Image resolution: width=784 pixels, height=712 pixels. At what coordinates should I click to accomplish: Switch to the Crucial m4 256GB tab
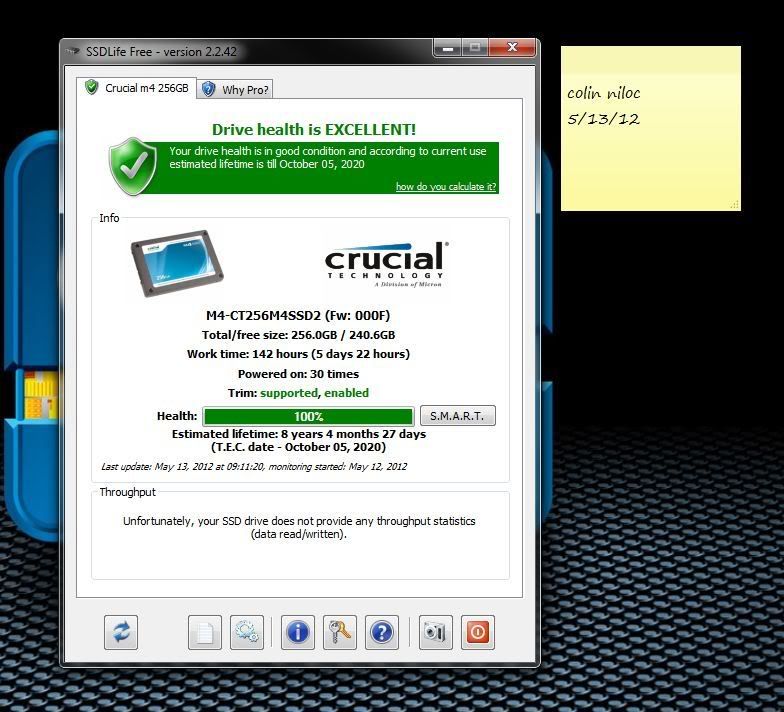136,88
